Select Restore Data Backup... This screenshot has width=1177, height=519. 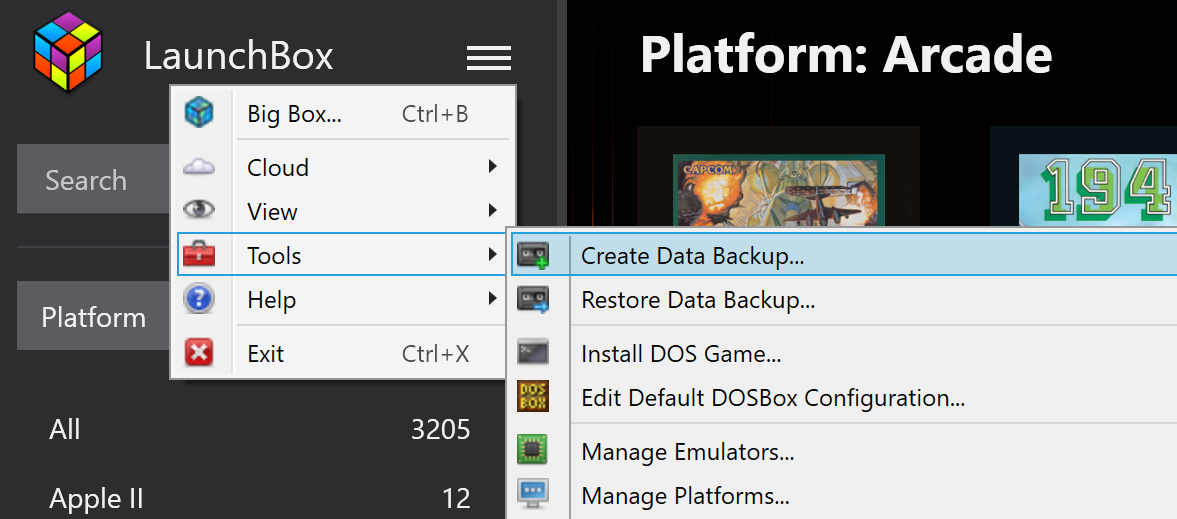(x=844, y=300)
